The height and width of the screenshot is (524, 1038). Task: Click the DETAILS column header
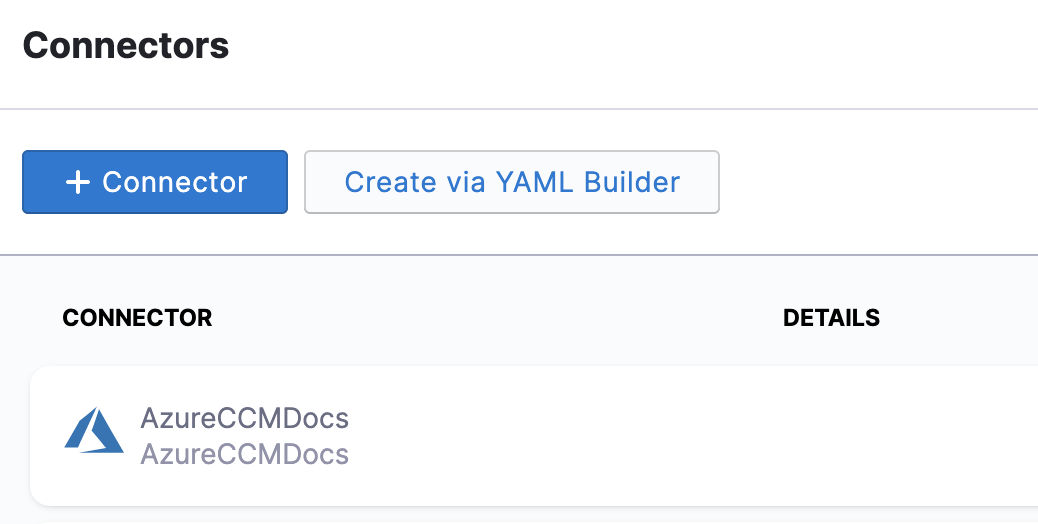pos(831,318)
